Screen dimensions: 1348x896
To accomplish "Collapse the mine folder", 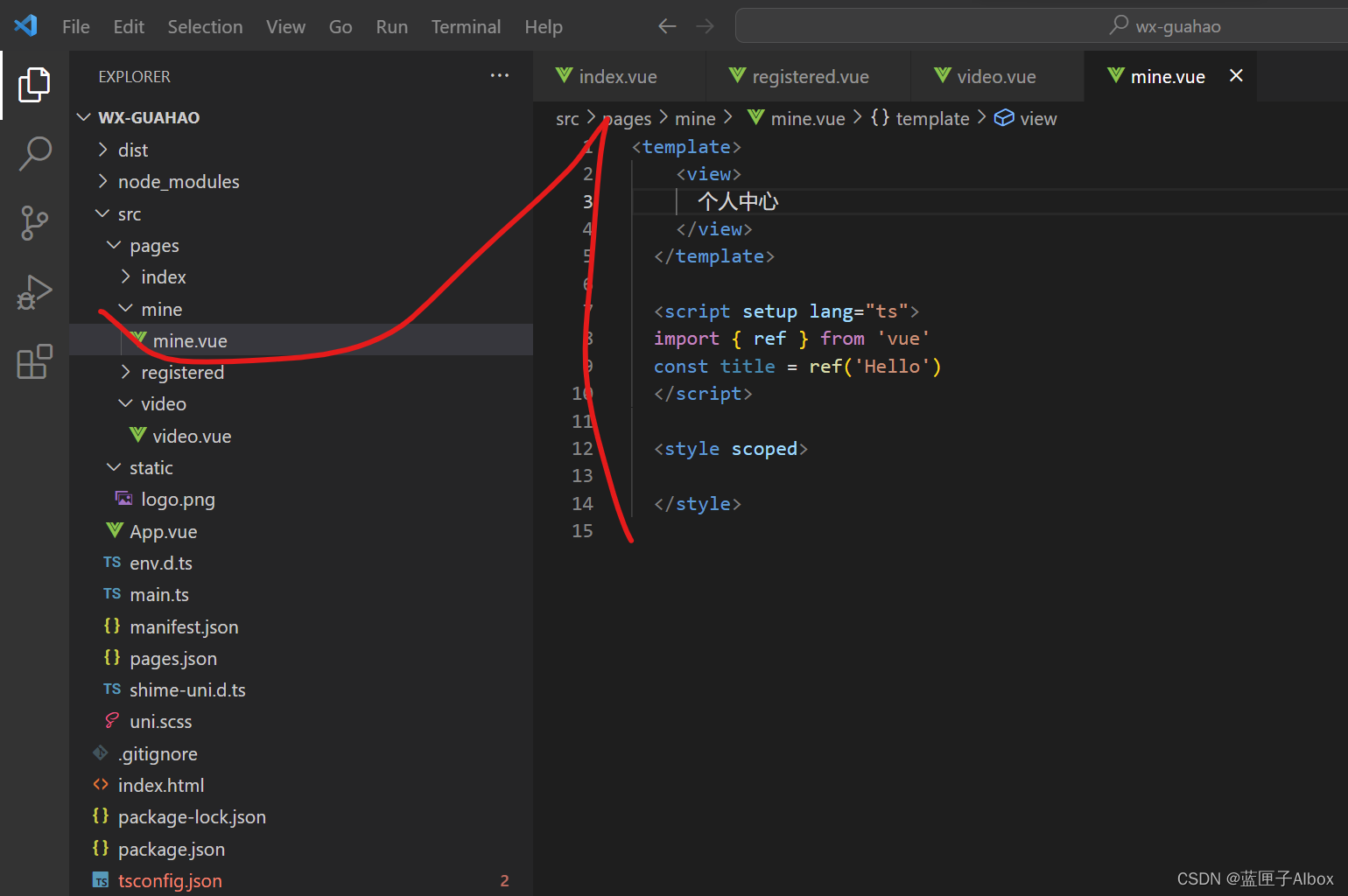I will pyautogui.click(x=126, y=309).
